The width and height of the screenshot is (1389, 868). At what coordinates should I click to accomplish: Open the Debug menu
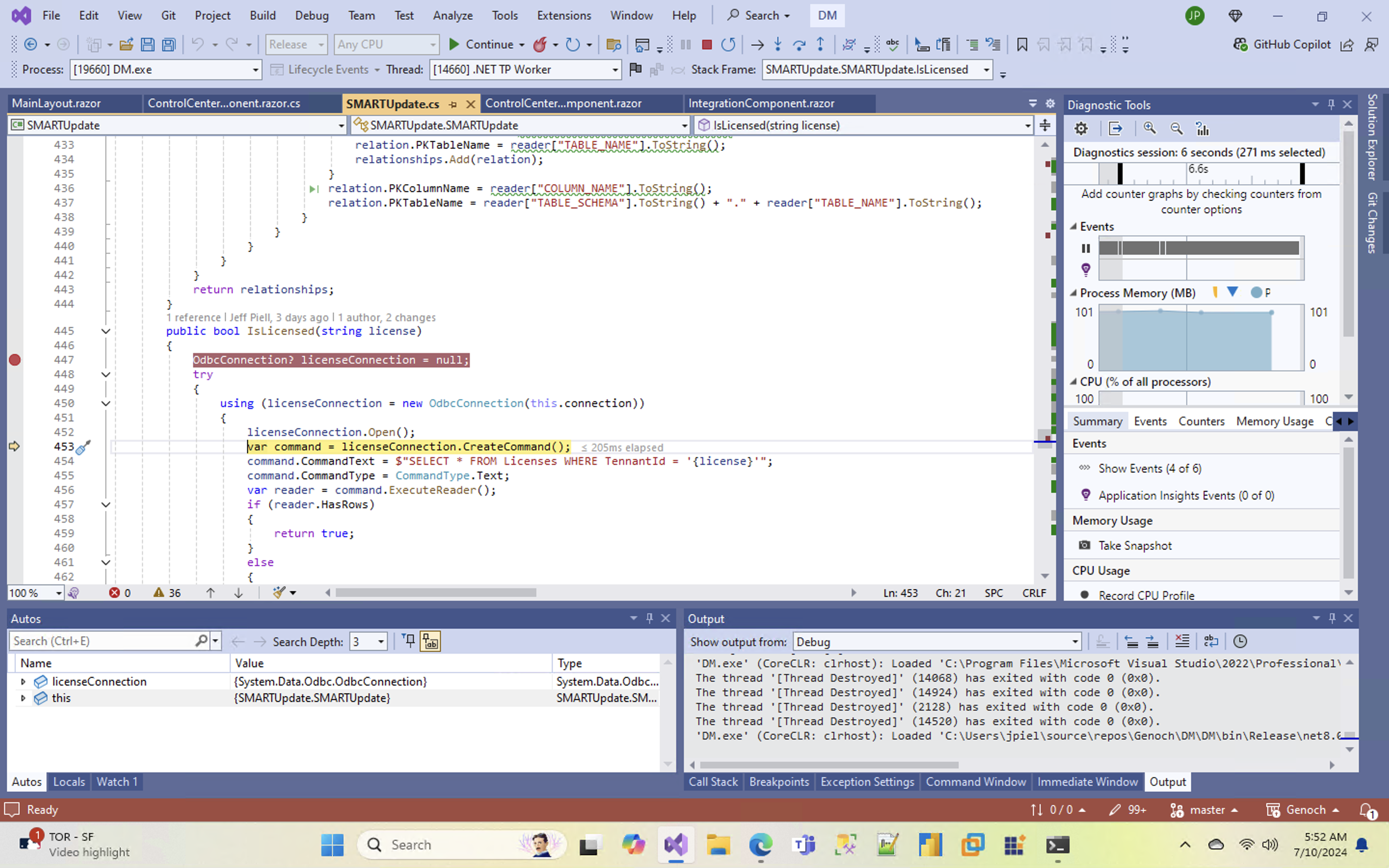click(312, 15)
